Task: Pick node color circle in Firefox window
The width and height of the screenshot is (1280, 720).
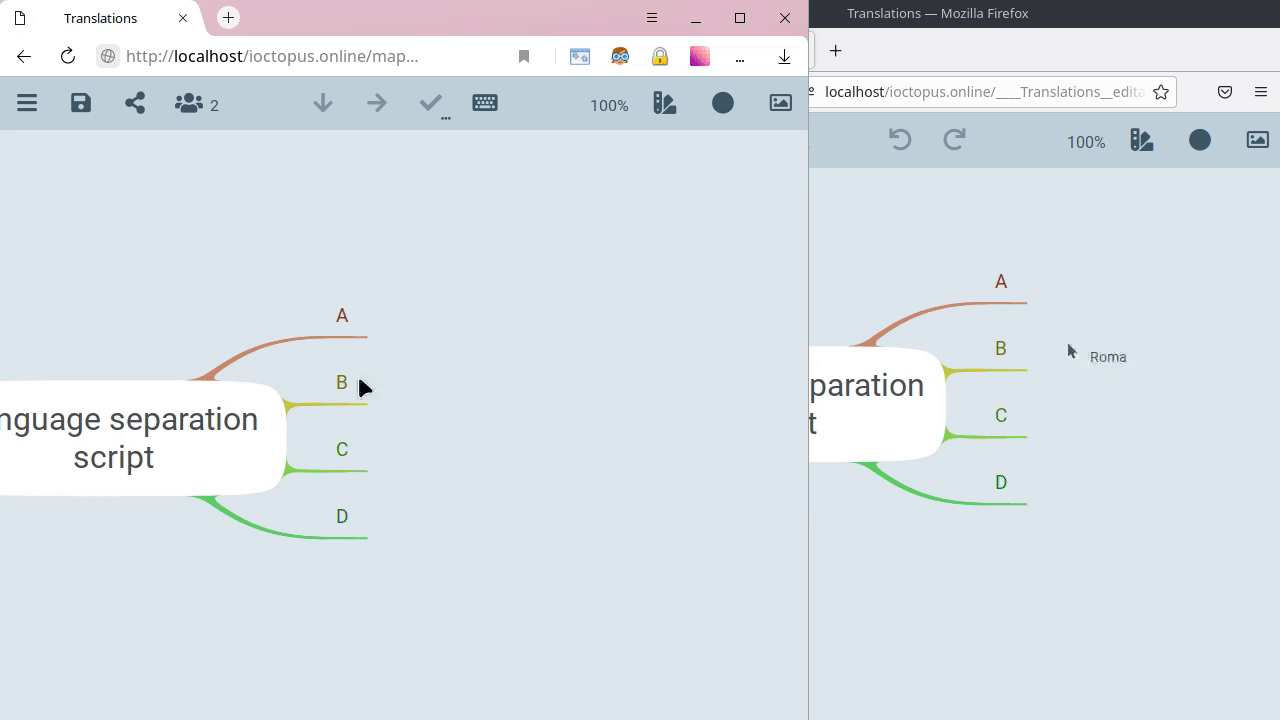Action: pos(1200,140)
